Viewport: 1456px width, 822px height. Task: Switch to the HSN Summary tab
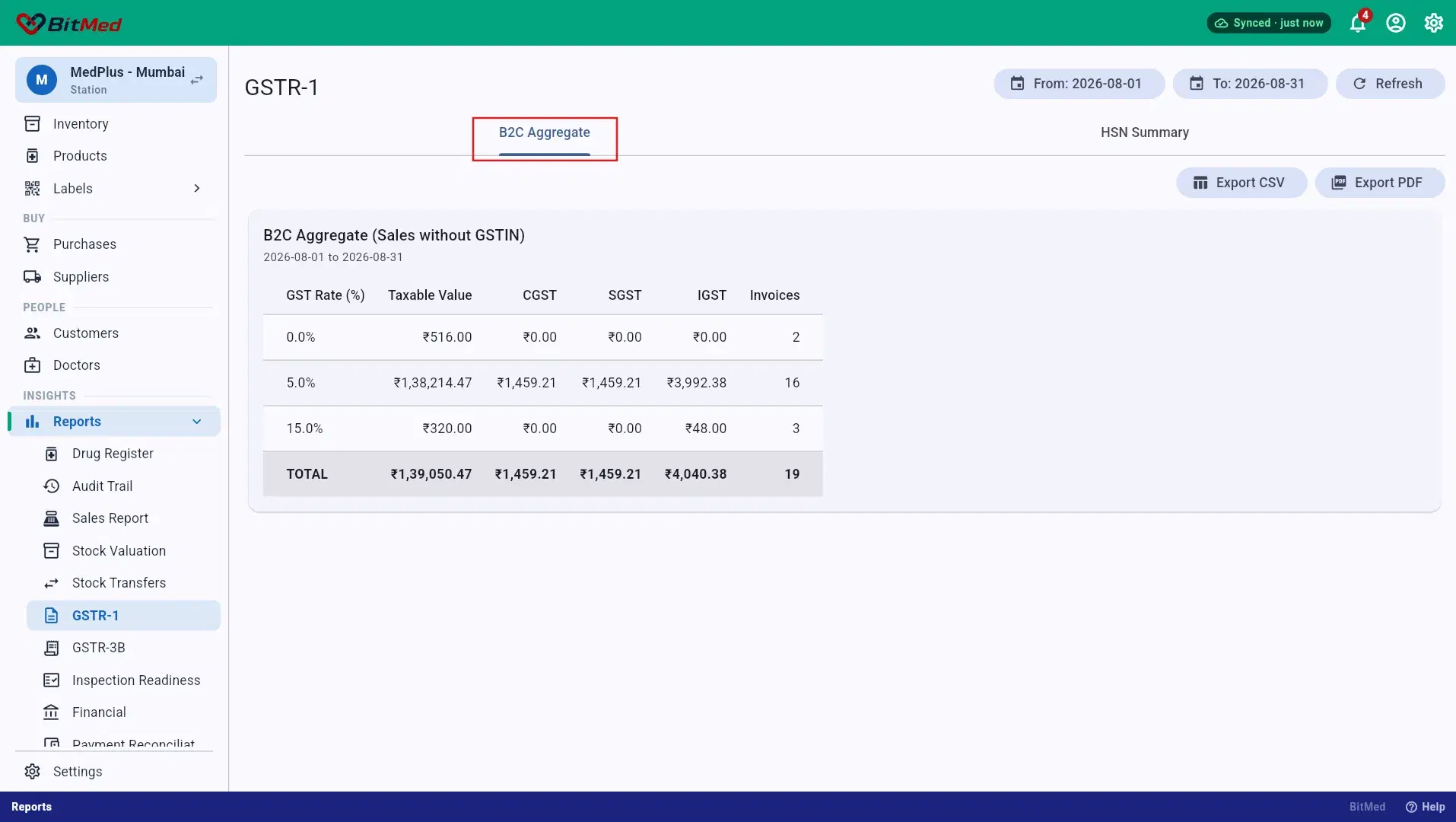1145,133
